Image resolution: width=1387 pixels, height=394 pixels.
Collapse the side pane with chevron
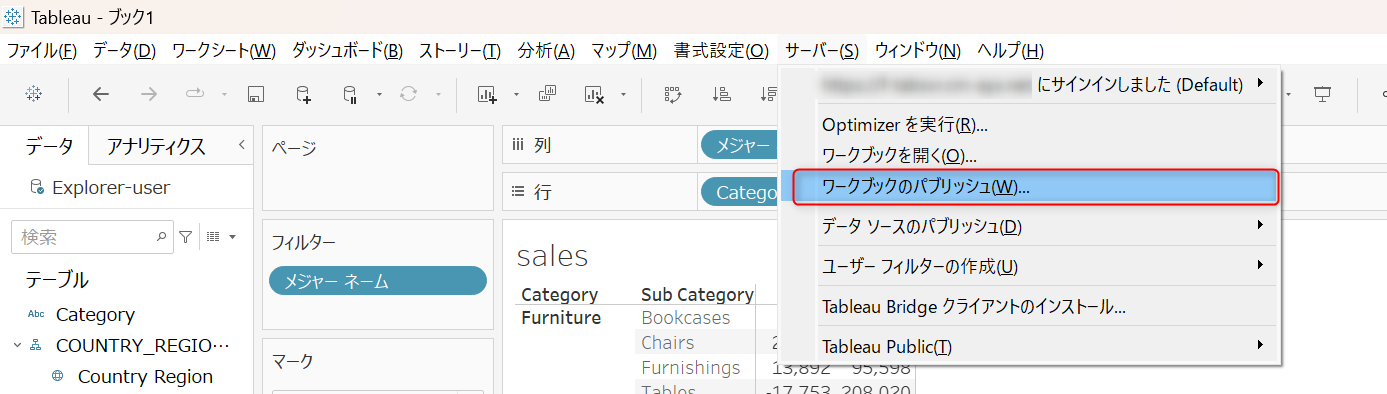point(241,146)
